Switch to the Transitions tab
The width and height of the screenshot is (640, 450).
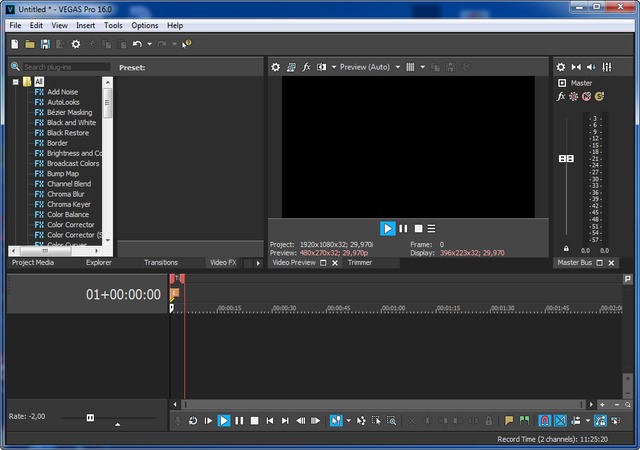tap(161, 263)
